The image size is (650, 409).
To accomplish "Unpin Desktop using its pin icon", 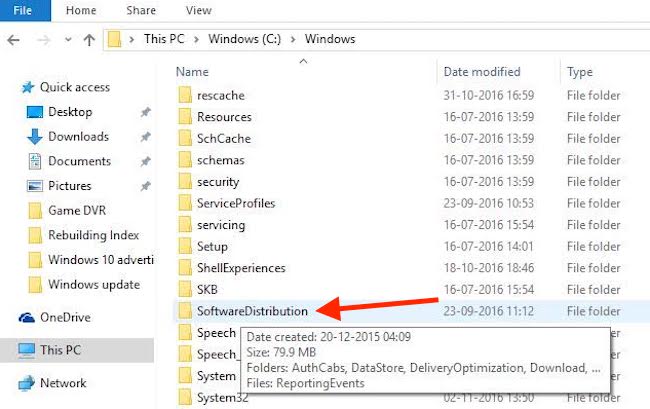I will [146, 112].
